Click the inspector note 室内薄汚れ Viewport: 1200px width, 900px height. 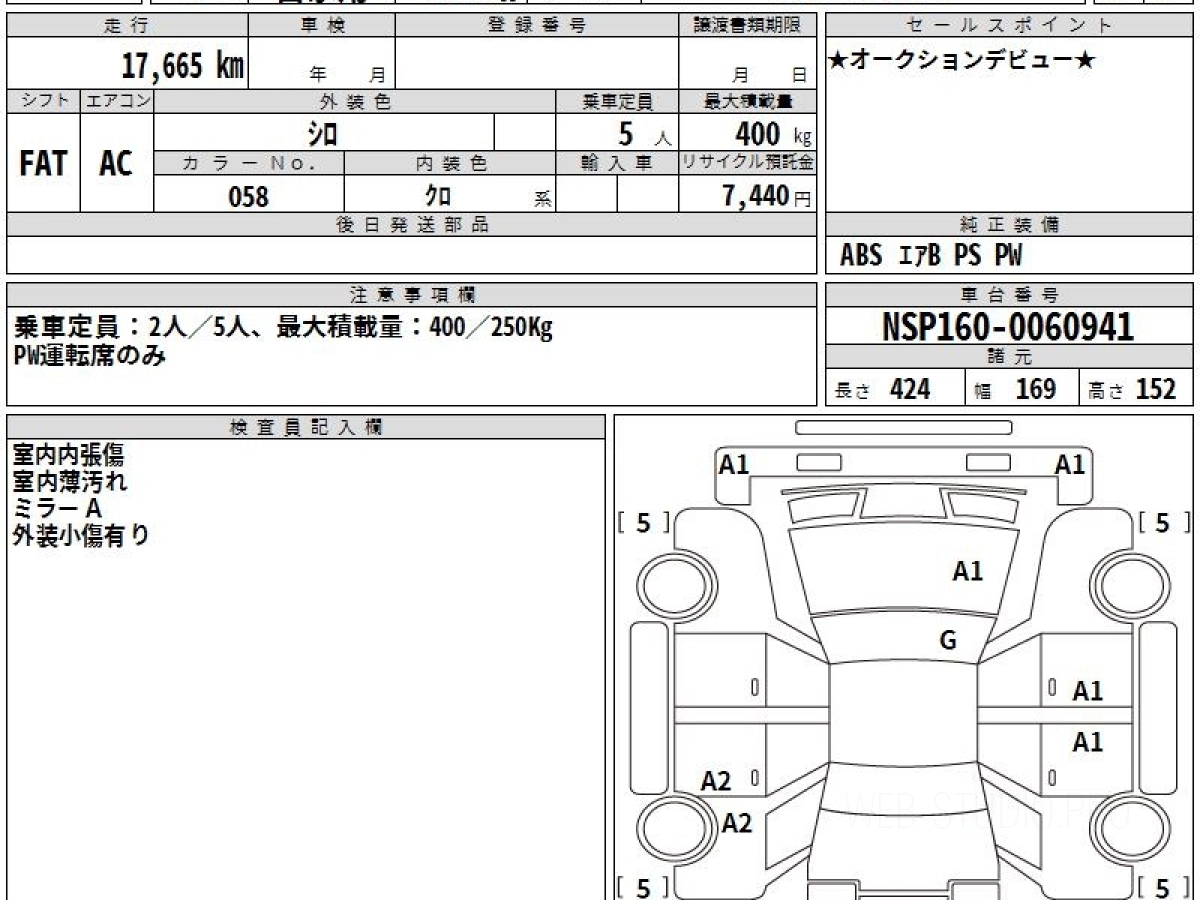click(x=70, y=481)
